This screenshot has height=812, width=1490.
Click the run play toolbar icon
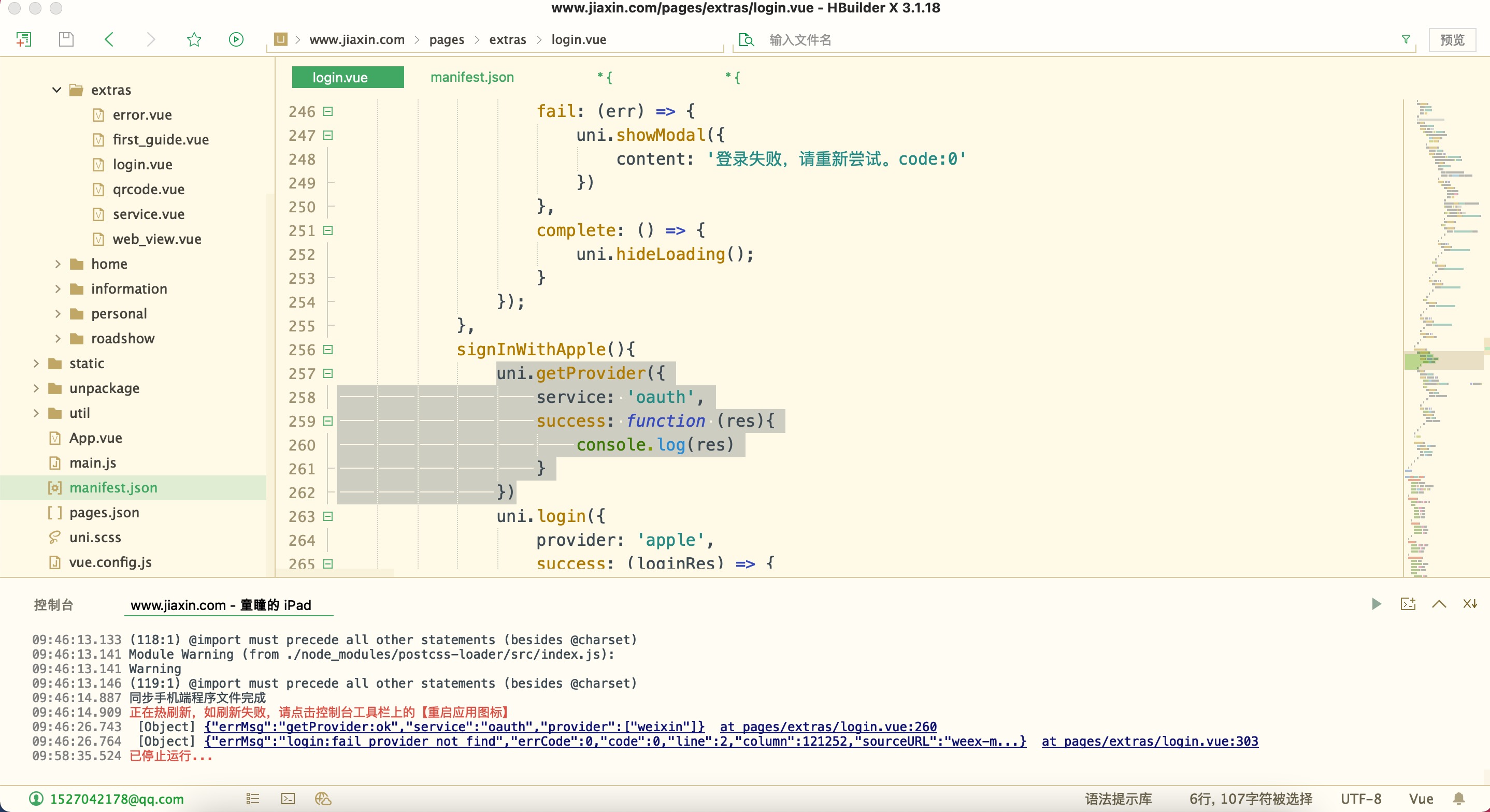[236, 39]
